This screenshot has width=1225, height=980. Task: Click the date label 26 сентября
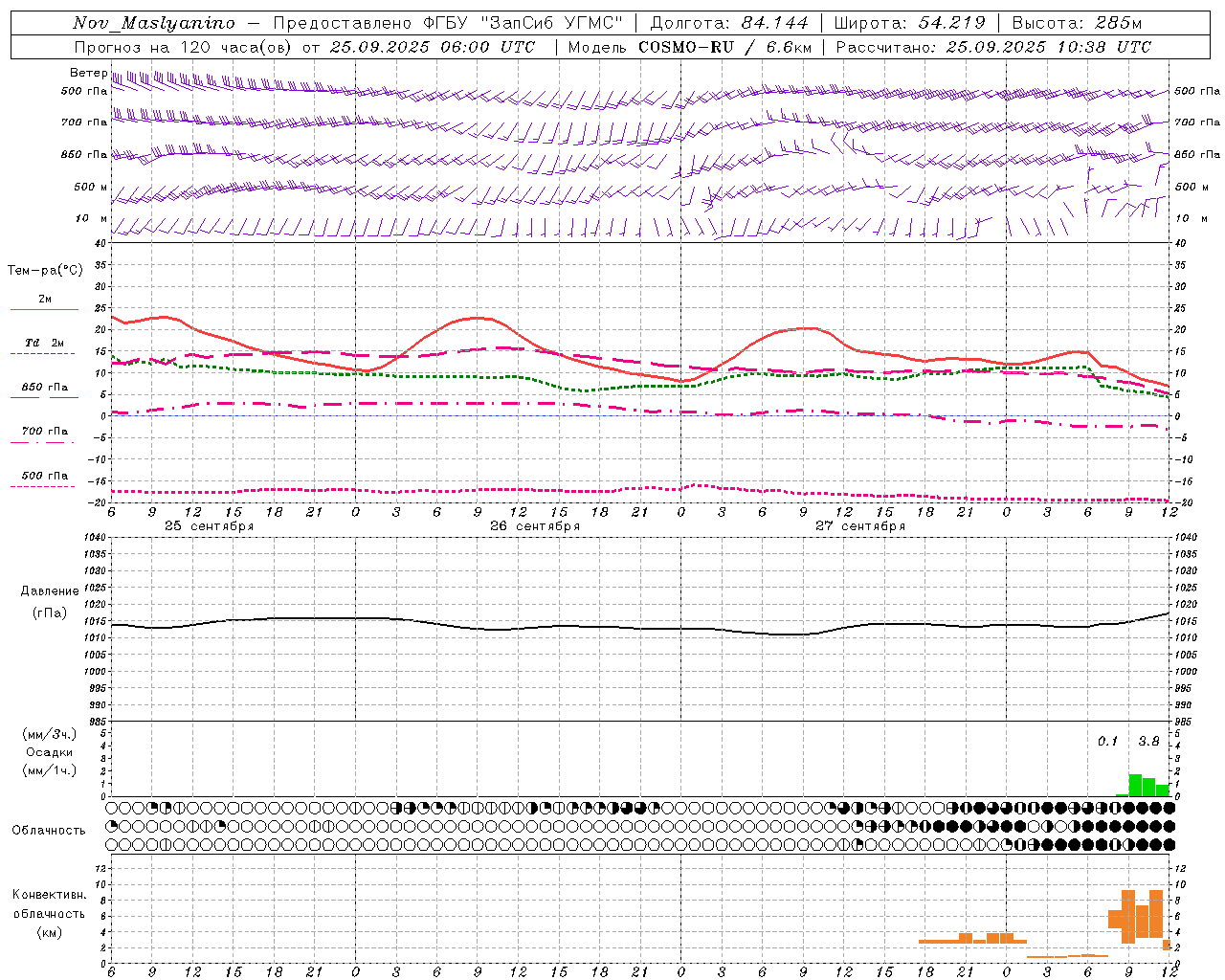(535, 526)
